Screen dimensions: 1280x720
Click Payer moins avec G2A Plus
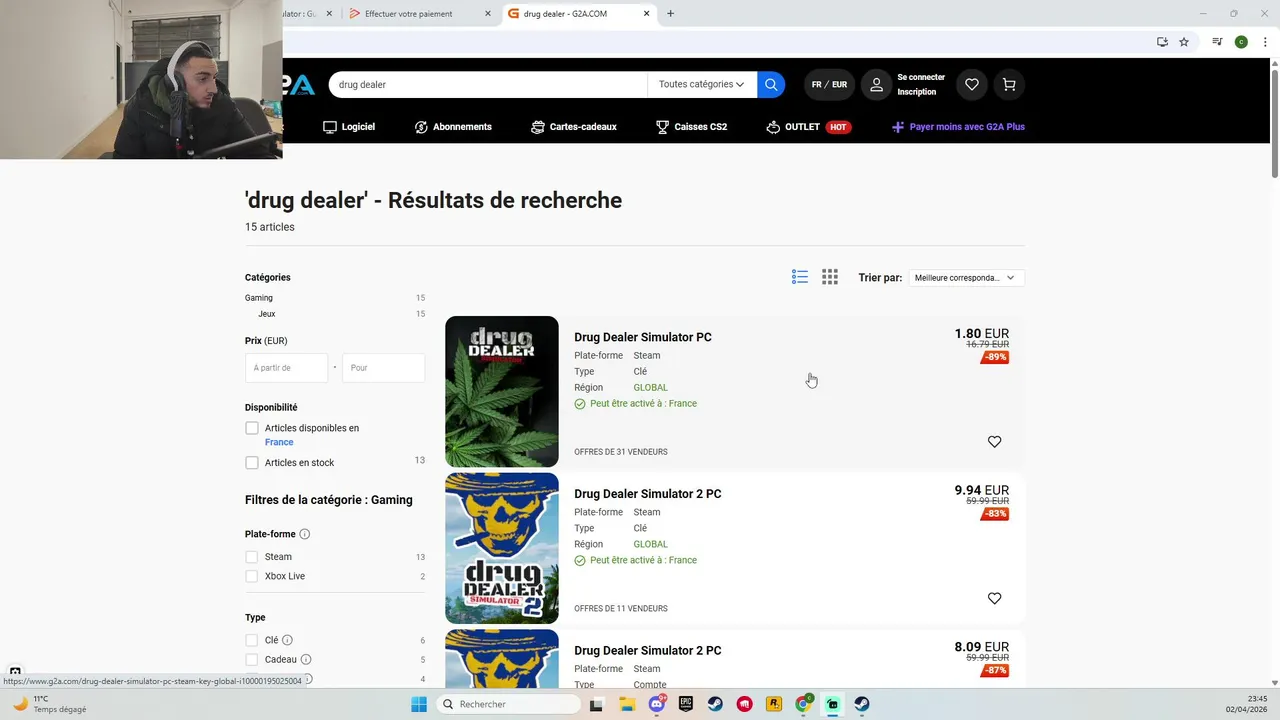click(958, 127)
